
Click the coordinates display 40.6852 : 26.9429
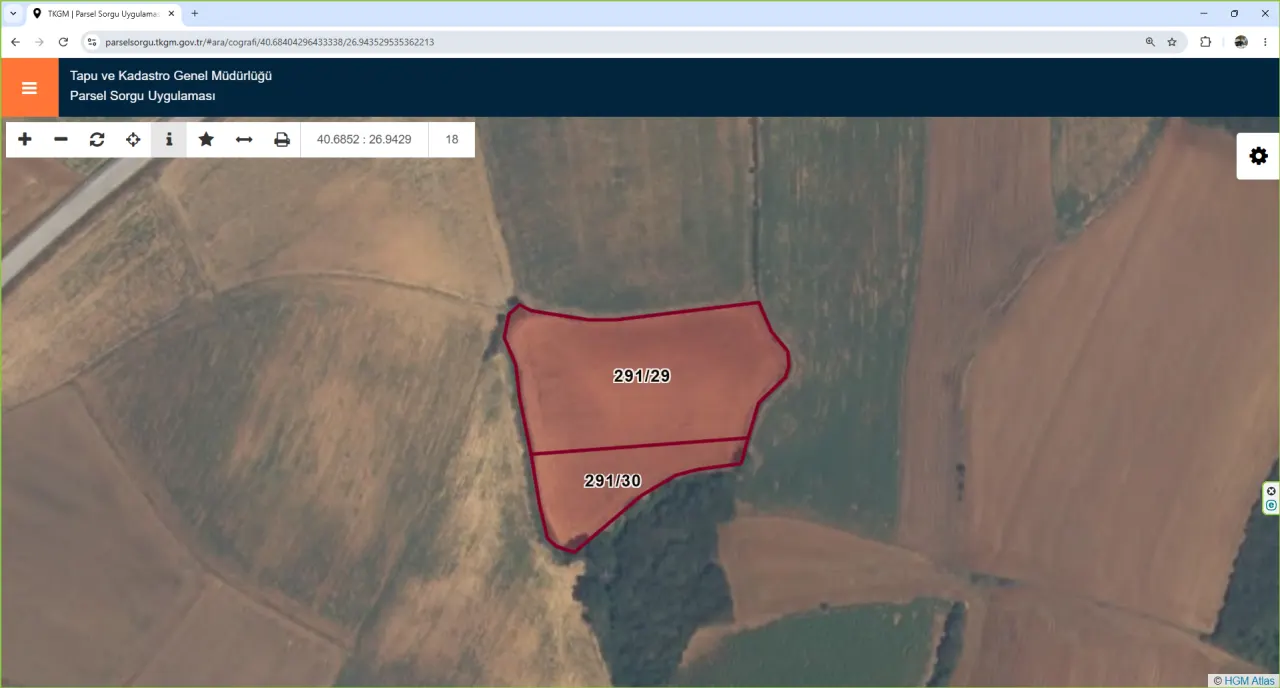364,139
